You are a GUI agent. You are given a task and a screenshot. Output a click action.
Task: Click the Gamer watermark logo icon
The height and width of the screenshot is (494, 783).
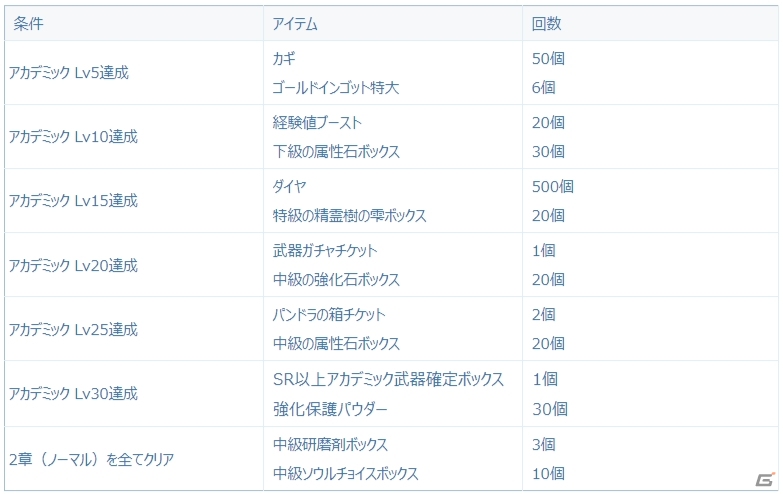[x=765, y=480]
